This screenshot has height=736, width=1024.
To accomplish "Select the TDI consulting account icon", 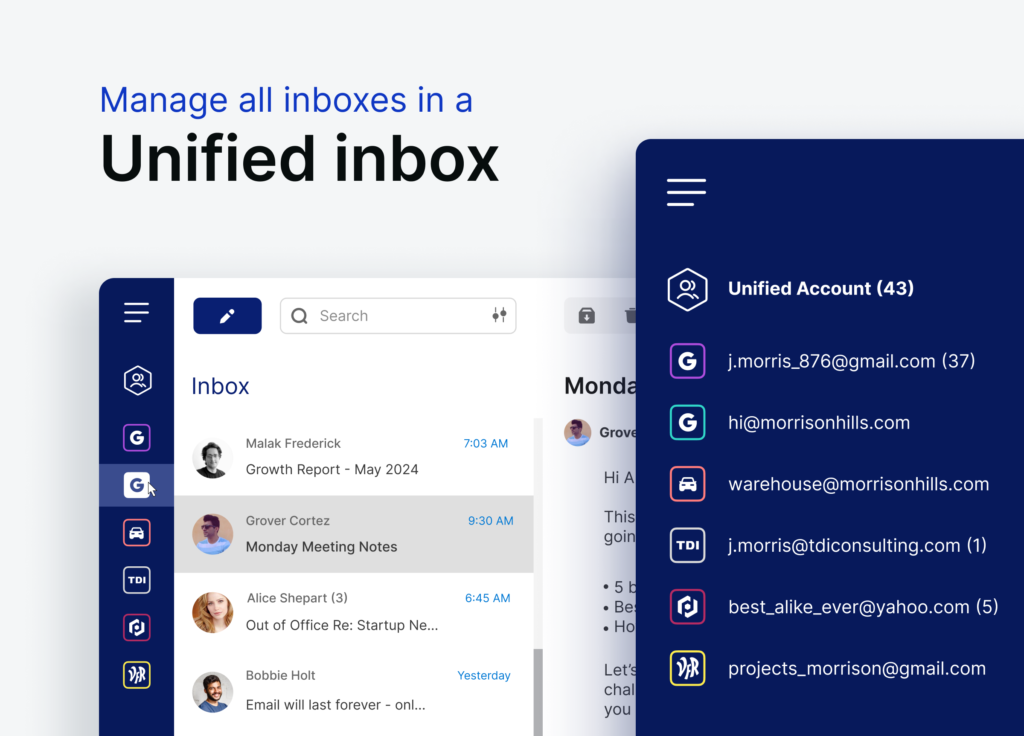I will [x=136, y=580].
